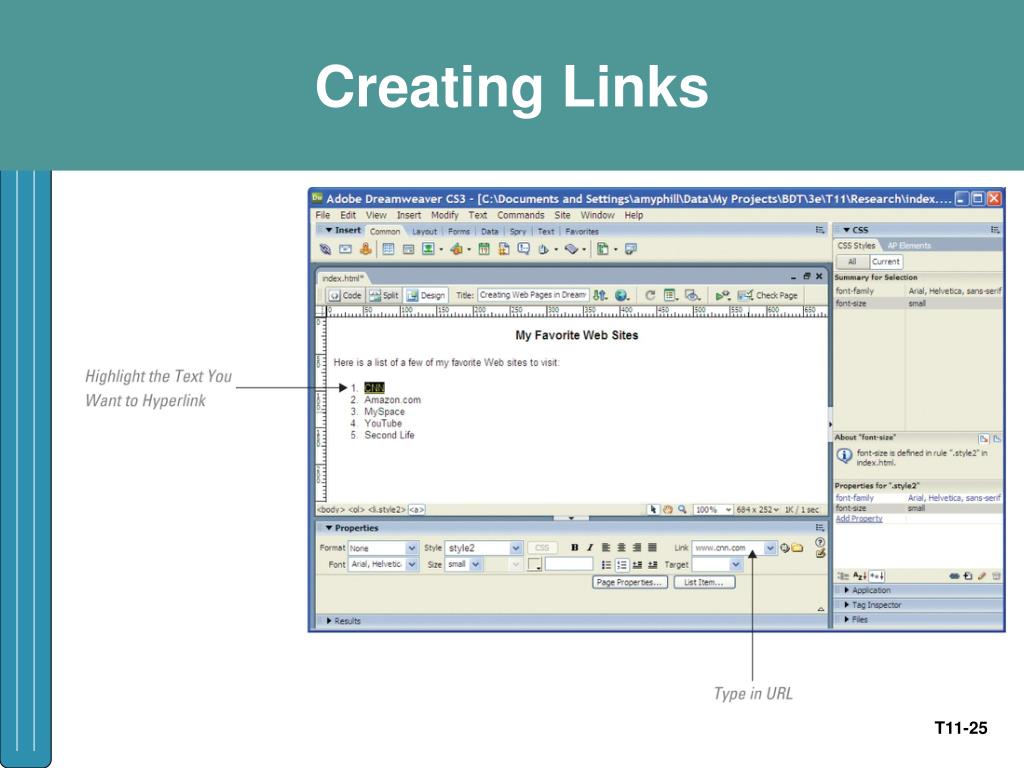This screenshot has height=768, width=1024.
Task: Delete CSS property trash icon
Action: click(x=996, y=576)
